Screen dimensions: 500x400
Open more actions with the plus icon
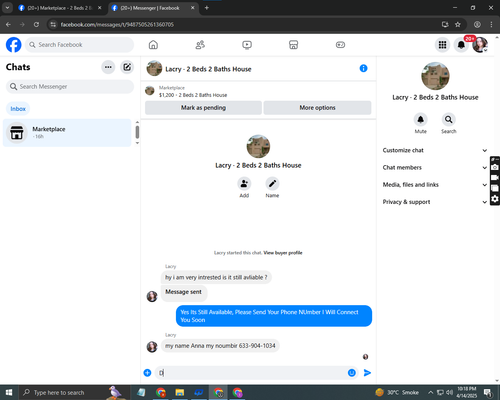(x=147, y=373)
